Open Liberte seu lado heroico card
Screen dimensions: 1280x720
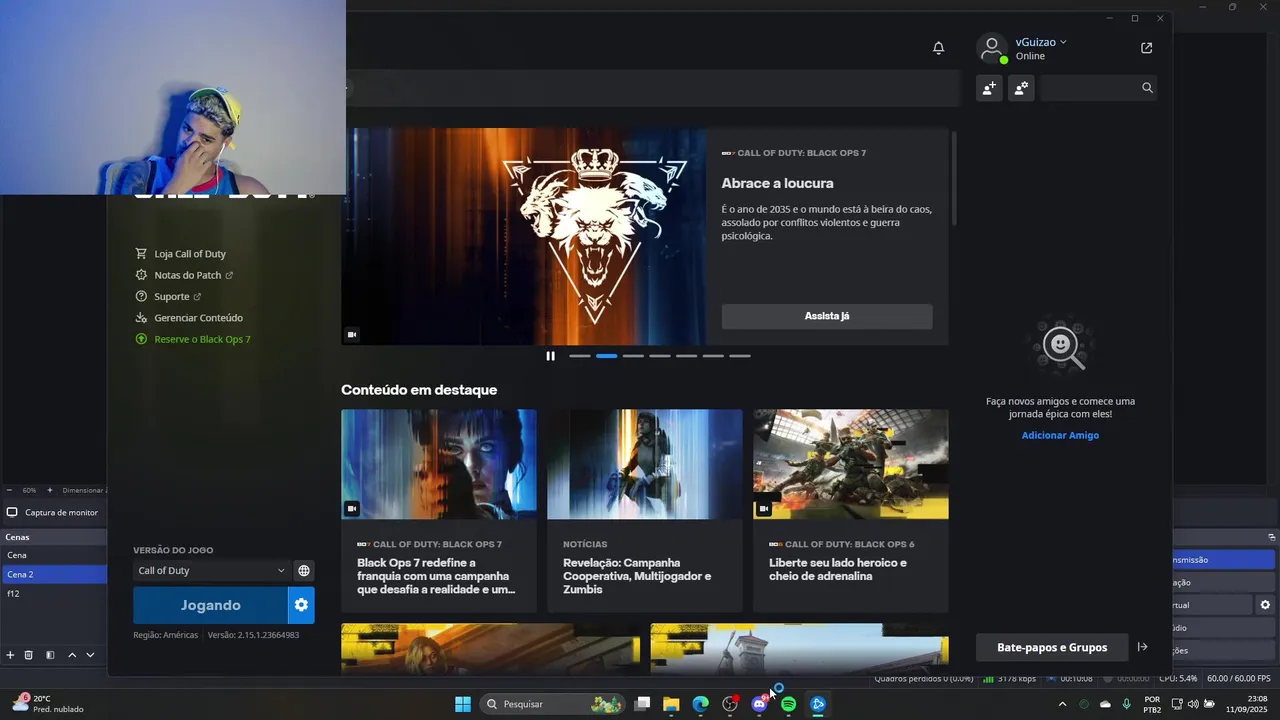coord(851,510)
